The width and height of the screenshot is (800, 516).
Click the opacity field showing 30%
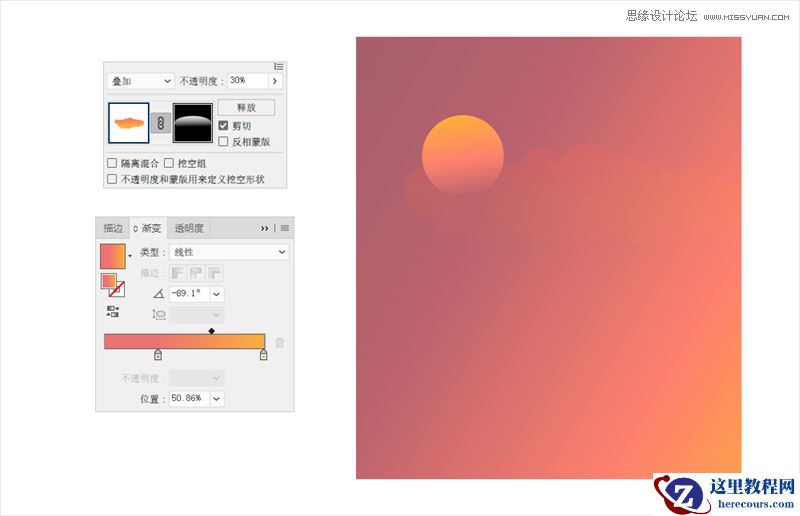click(x=247, y=81)
